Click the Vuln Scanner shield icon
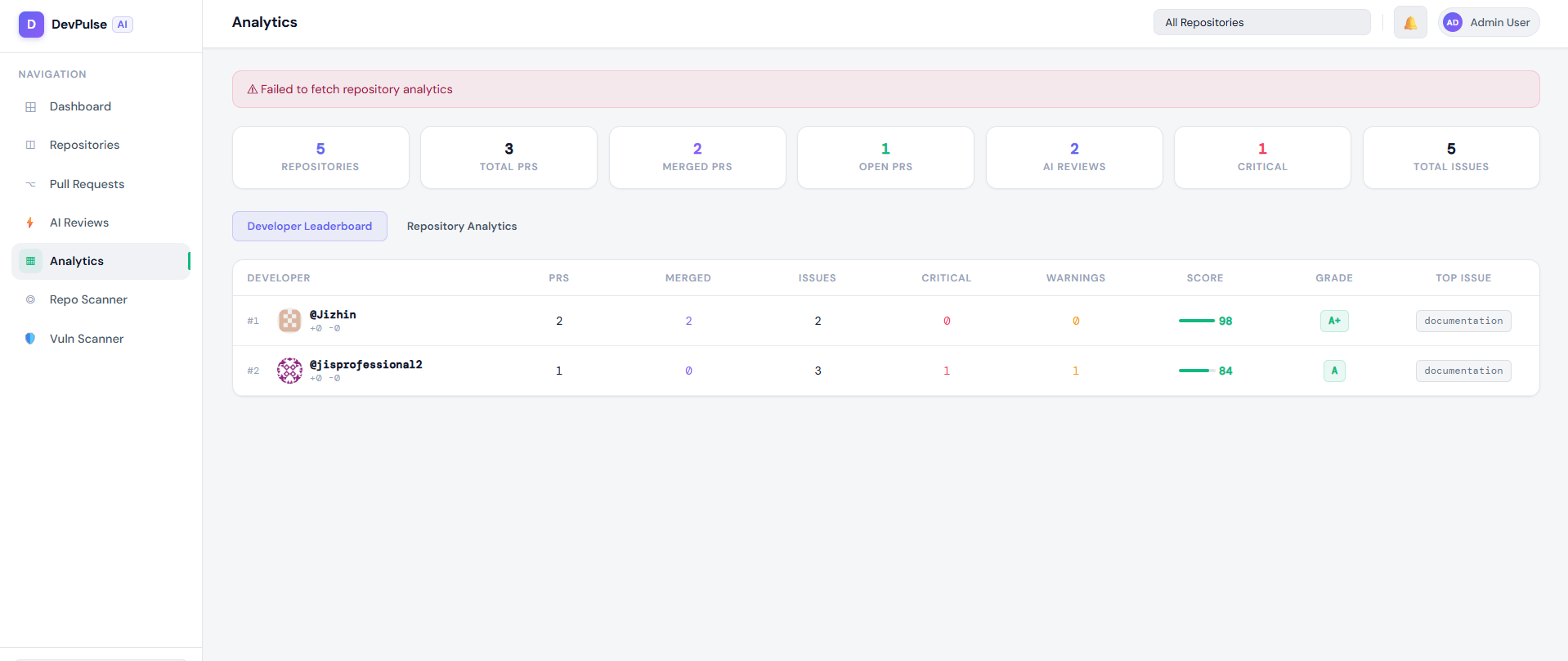The width and height of the screenshot is (1568, 661). 30,339
